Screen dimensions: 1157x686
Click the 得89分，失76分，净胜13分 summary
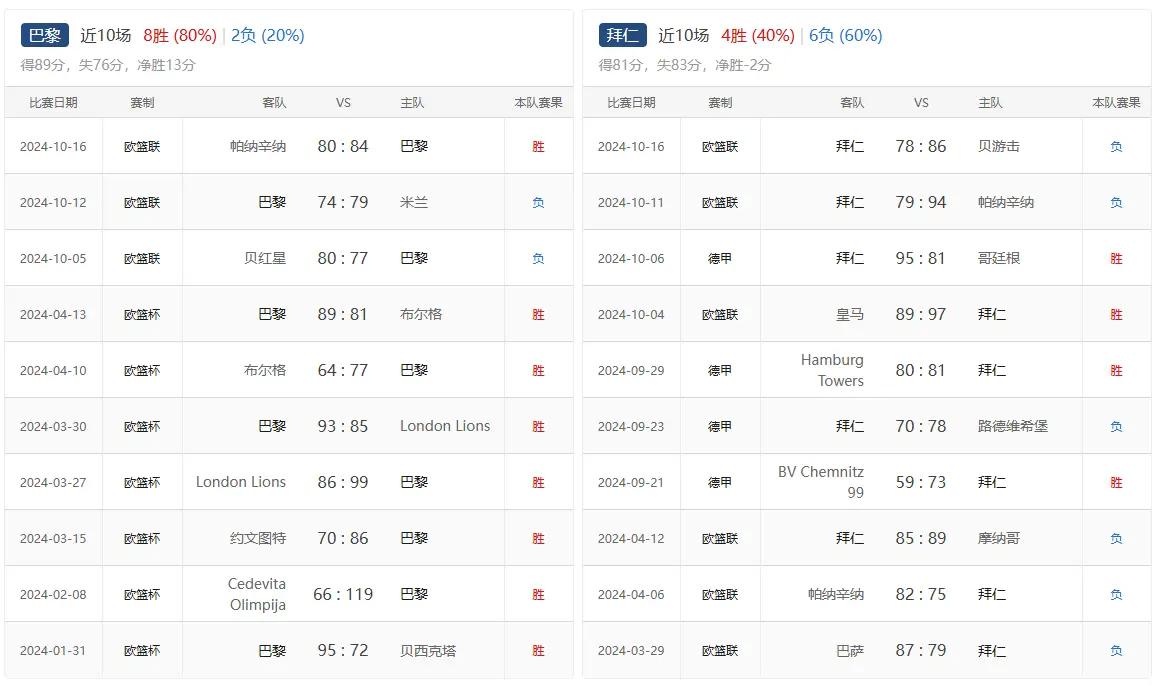(108, 65)
